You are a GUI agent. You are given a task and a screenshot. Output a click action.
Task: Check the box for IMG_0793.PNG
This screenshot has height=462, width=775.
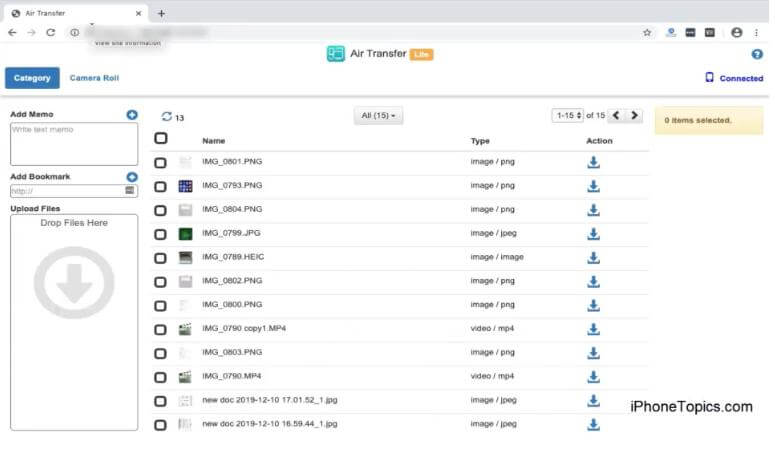tap(161, 186)
